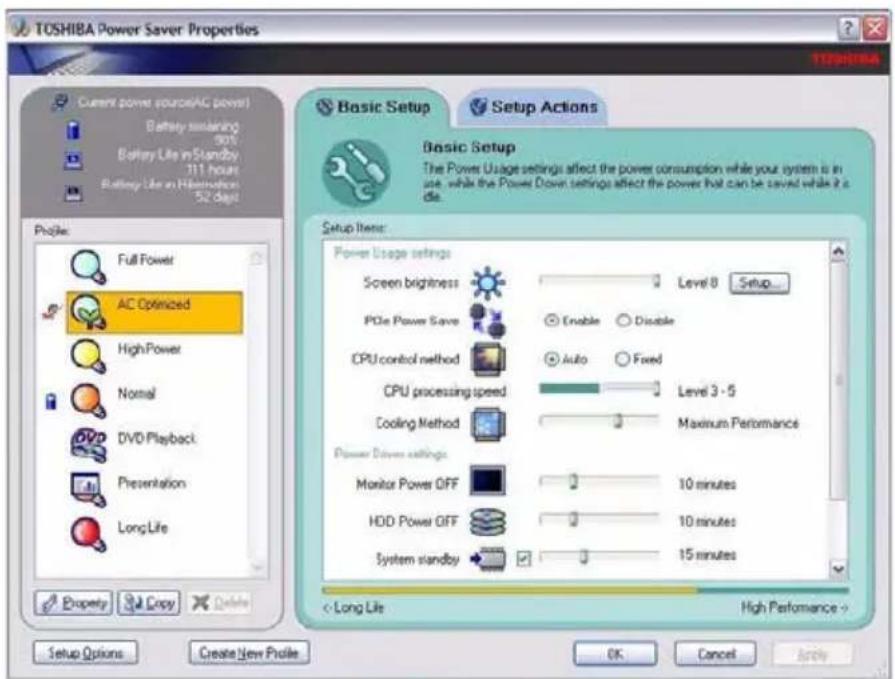895x679 pixels.
Task: Click the Basic Setup wrench and screwdriver icon
Action: pos(357,173)
